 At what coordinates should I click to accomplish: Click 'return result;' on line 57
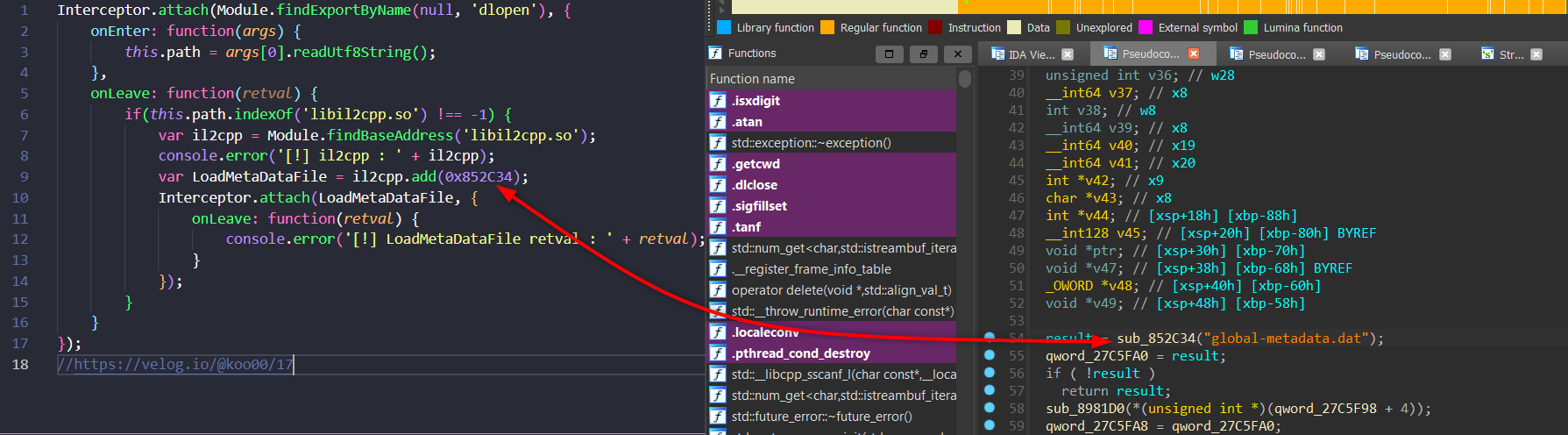[x=1116, y=391]
